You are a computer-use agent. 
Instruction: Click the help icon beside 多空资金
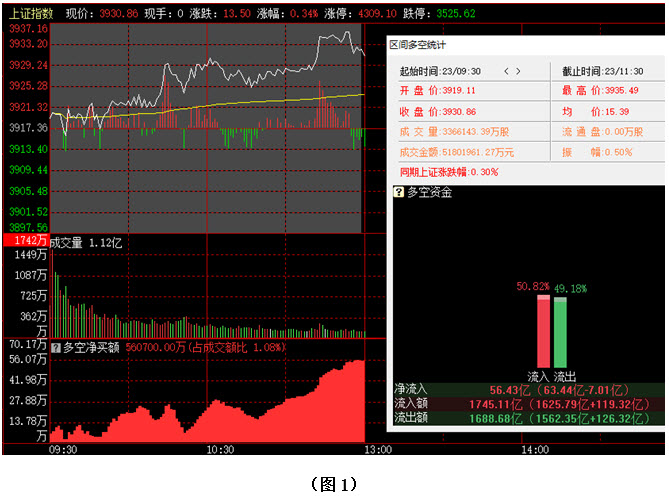coord(398,192)
